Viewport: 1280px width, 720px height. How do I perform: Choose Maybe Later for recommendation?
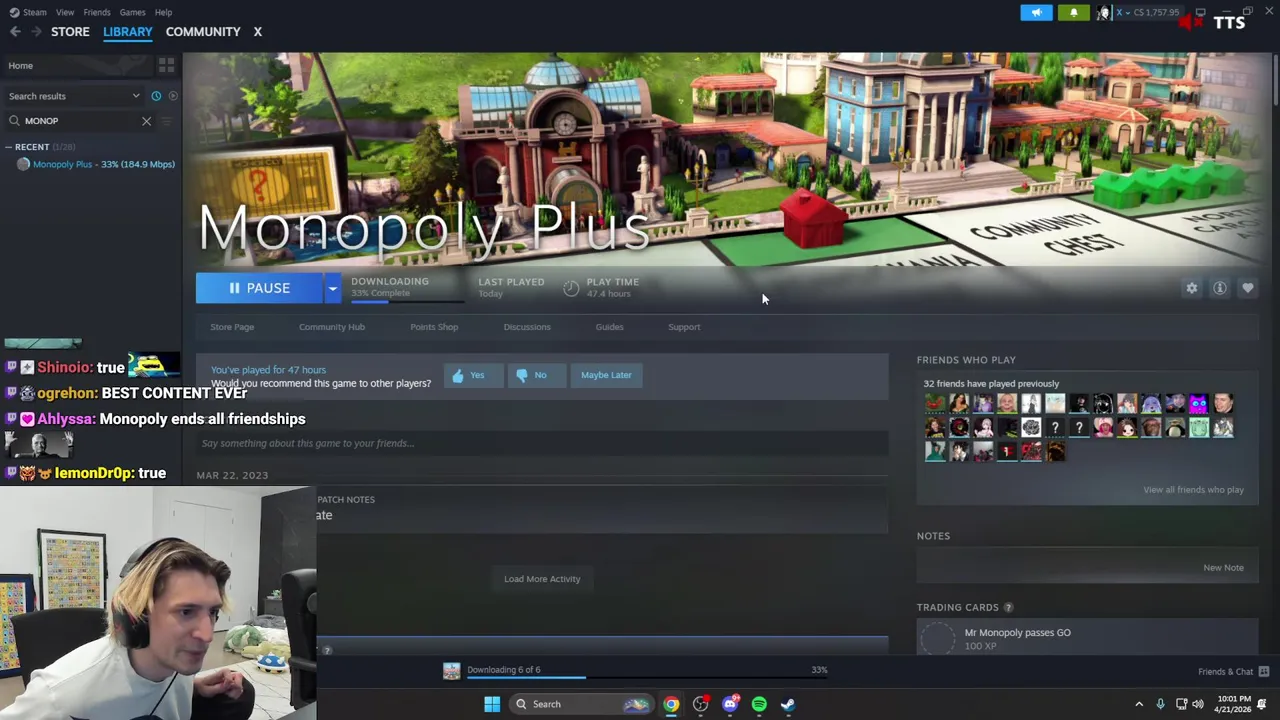point(606,375)
